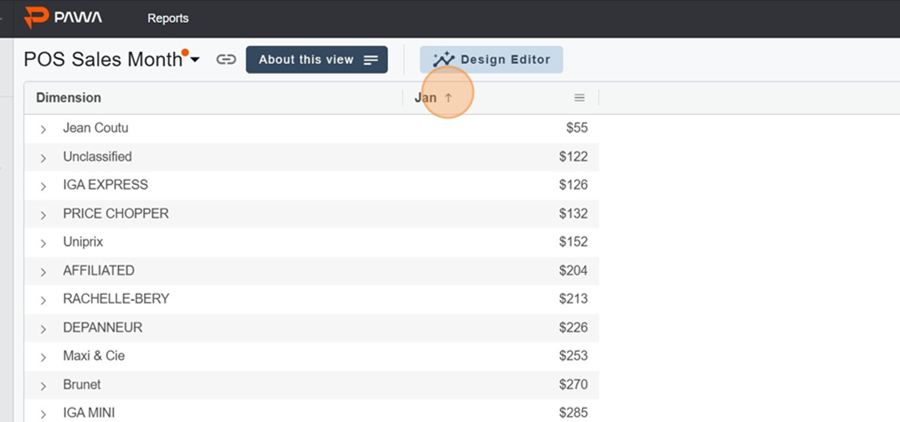Screen dimensions: 900x422
Task: Expand the Brunet row
Action: click(43, 386)
